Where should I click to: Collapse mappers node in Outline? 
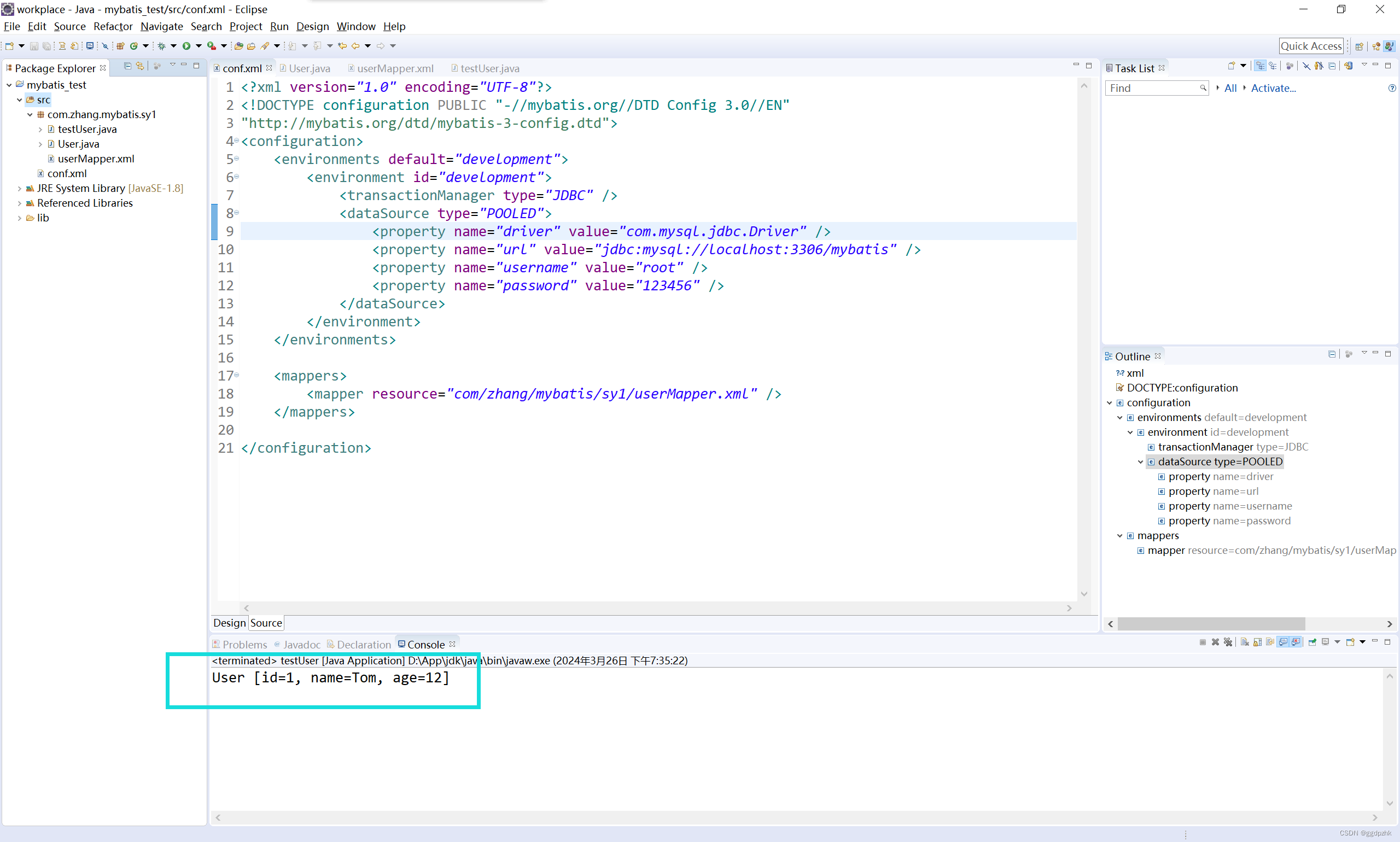click(x=1119, y=536)
